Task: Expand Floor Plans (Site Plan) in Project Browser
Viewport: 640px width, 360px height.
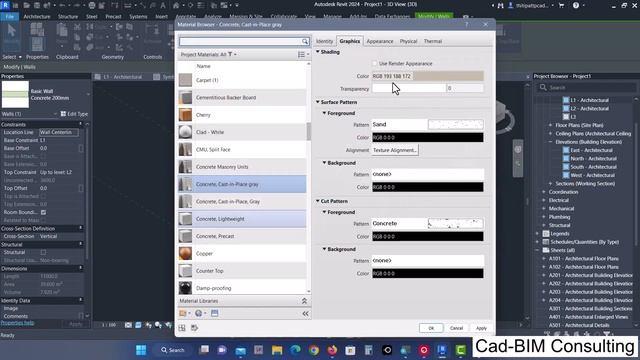Action: (550, 125)
